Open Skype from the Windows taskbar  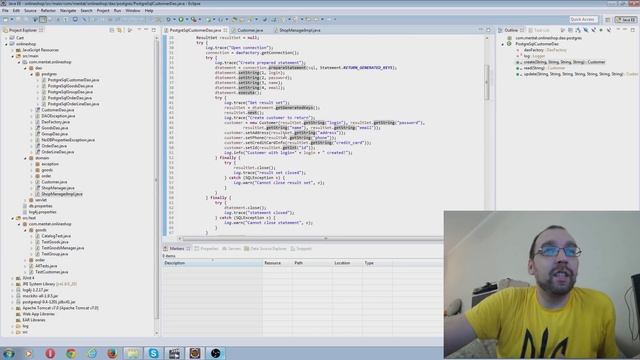coord(153,353)
